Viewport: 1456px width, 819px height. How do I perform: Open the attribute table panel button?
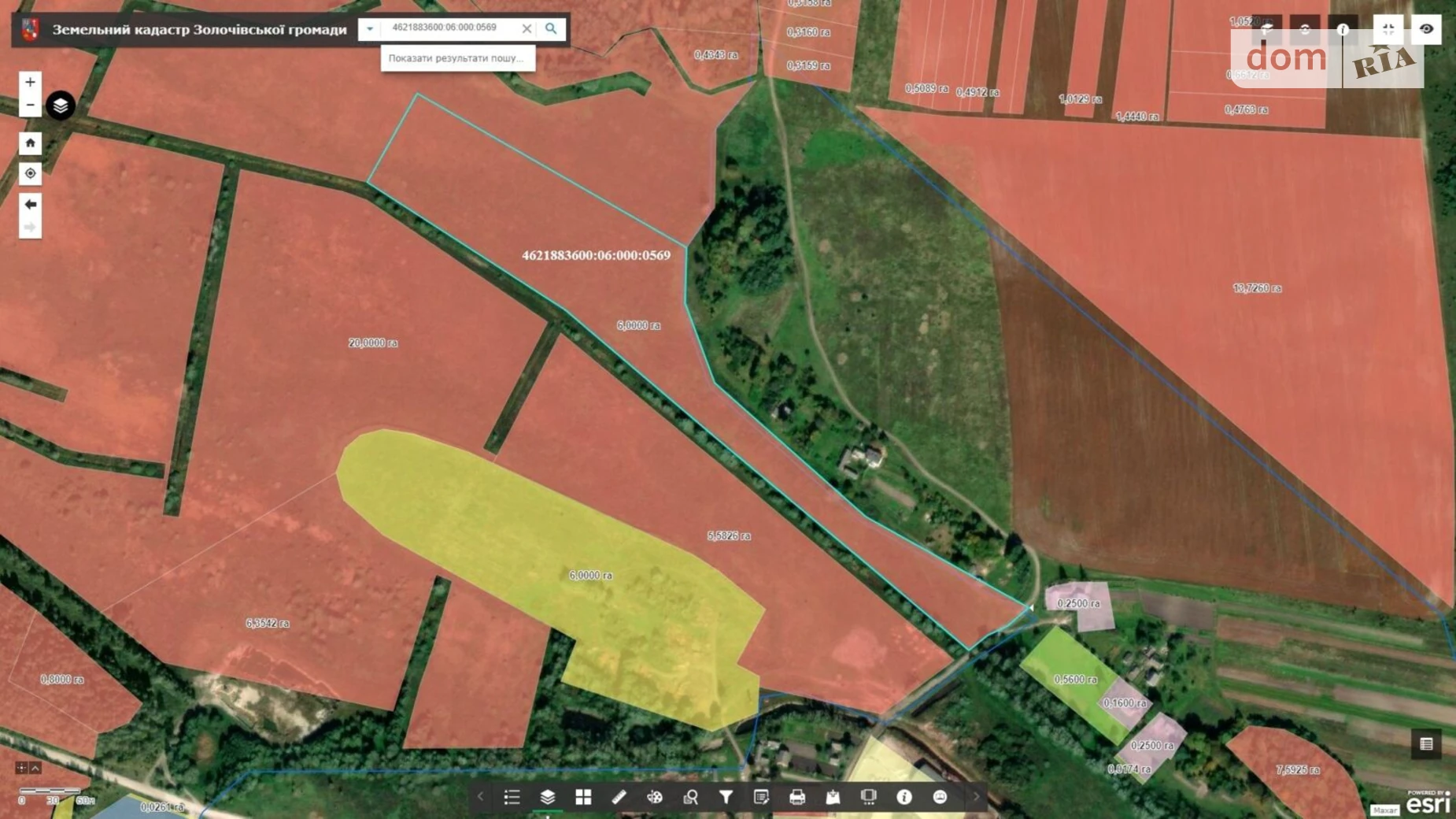1426,744
